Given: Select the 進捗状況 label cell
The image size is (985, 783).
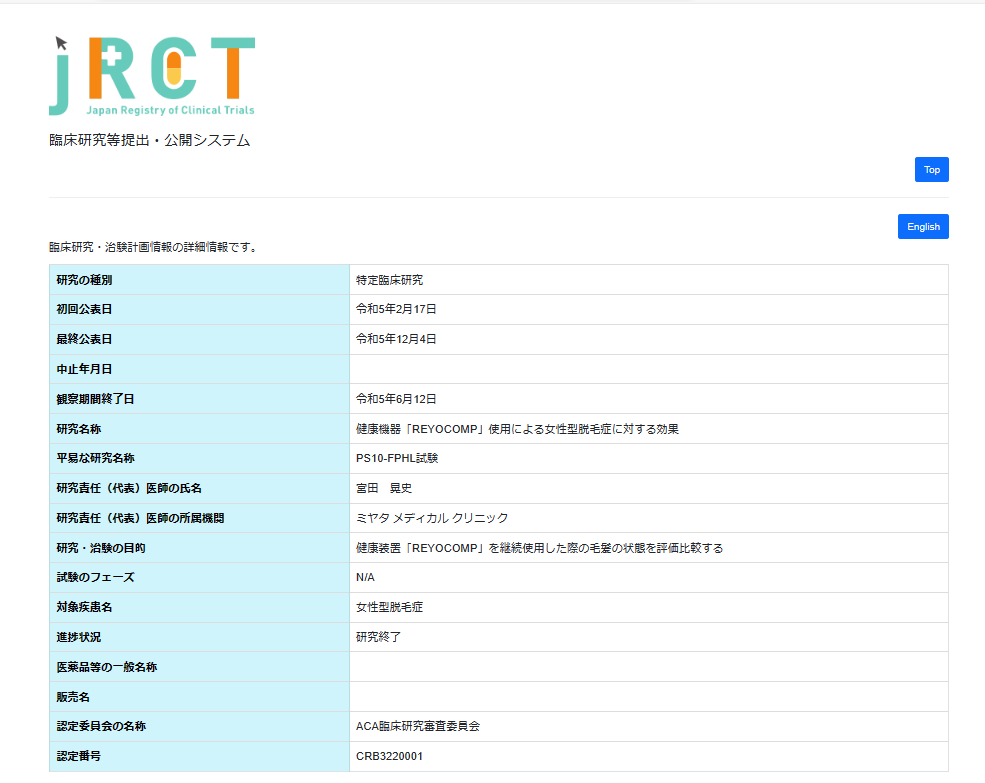Looking at the screenshot, I should (199, 637).
